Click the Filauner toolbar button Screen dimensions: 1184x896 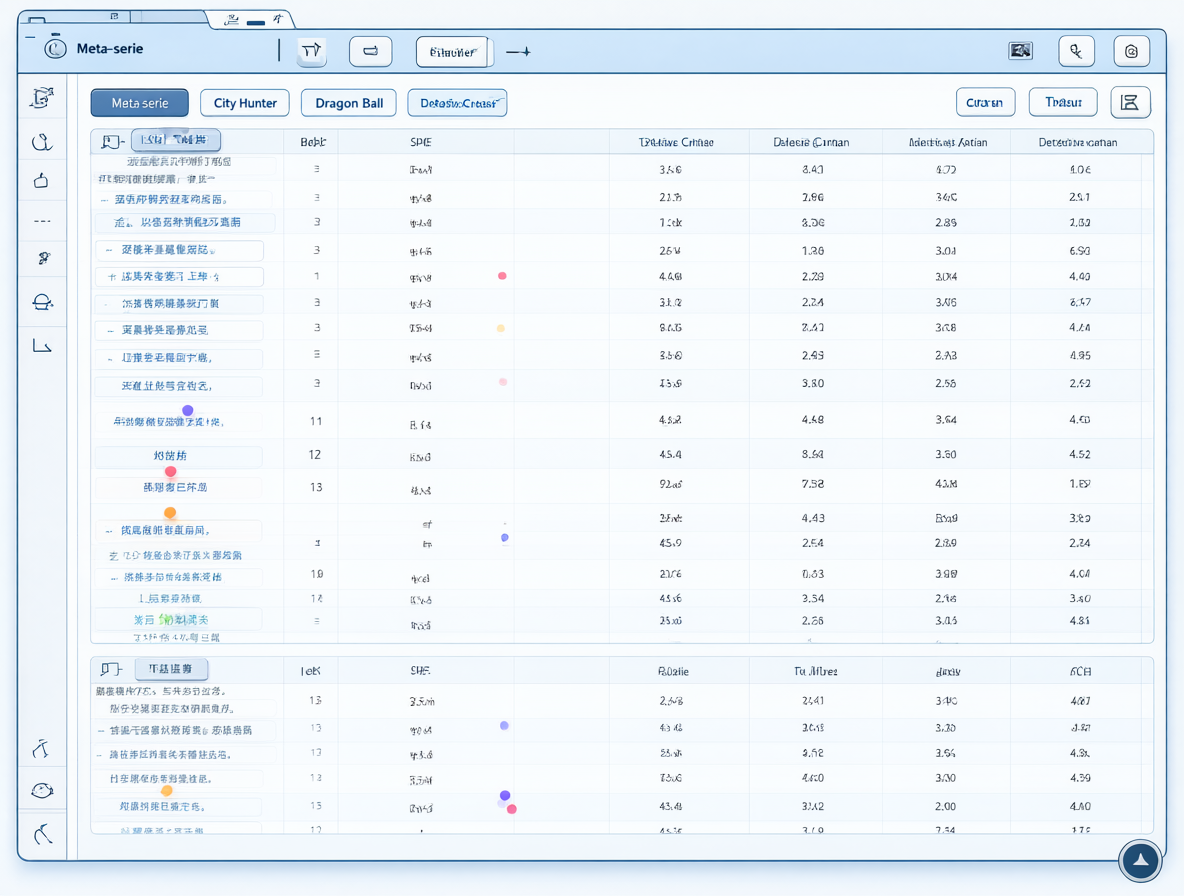453,52
